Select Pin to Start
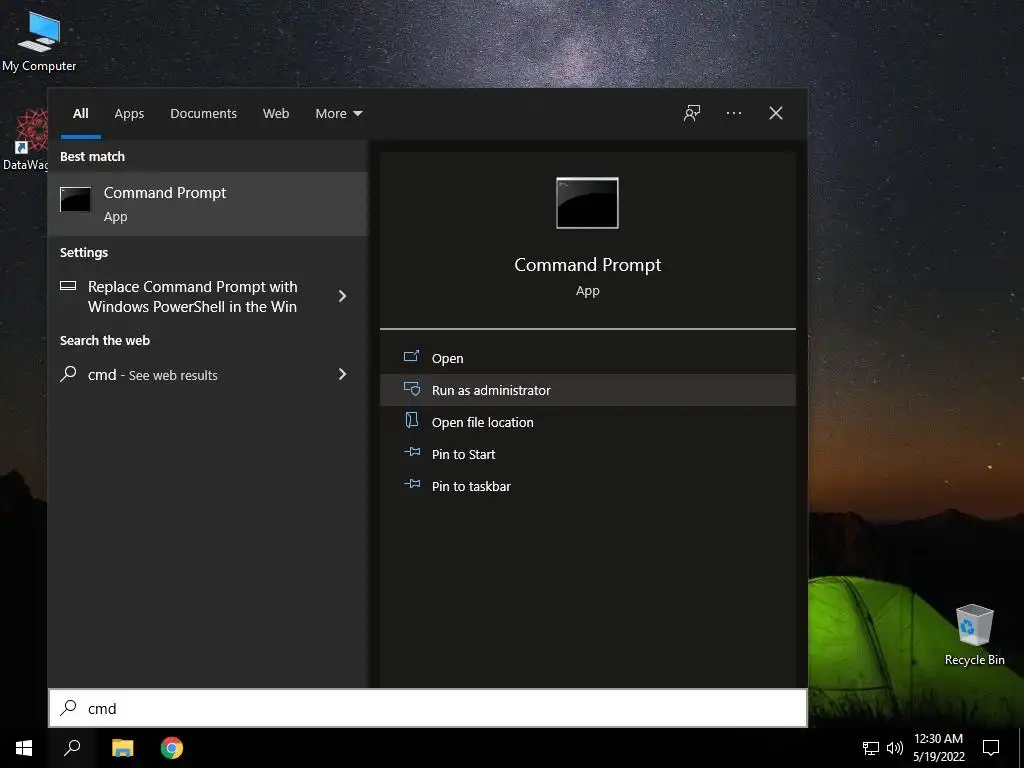1024x768 pixels. [588, 454]
